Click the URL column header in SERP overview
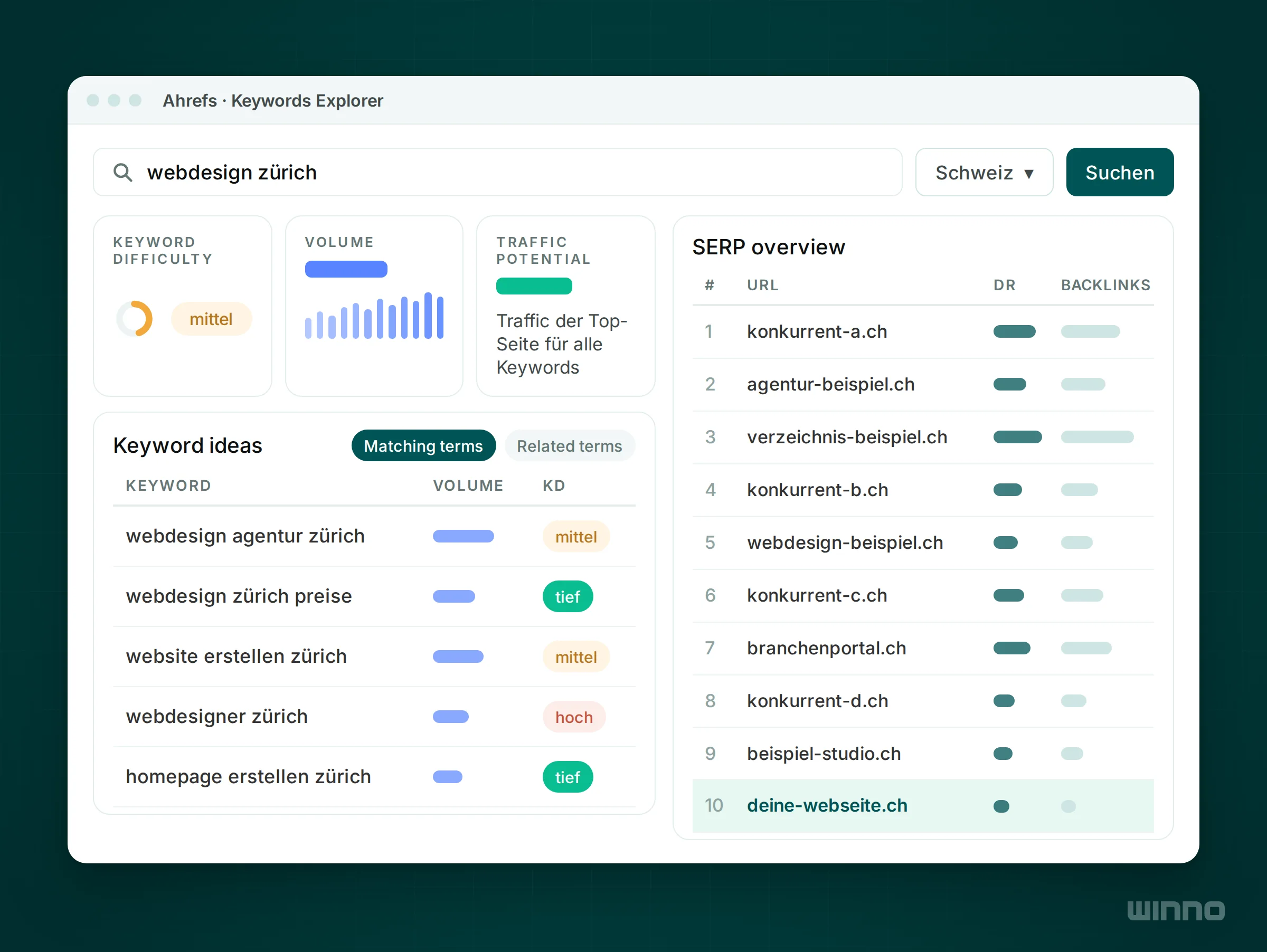The height and width of the screenshot is (952, 1267). 762,285
